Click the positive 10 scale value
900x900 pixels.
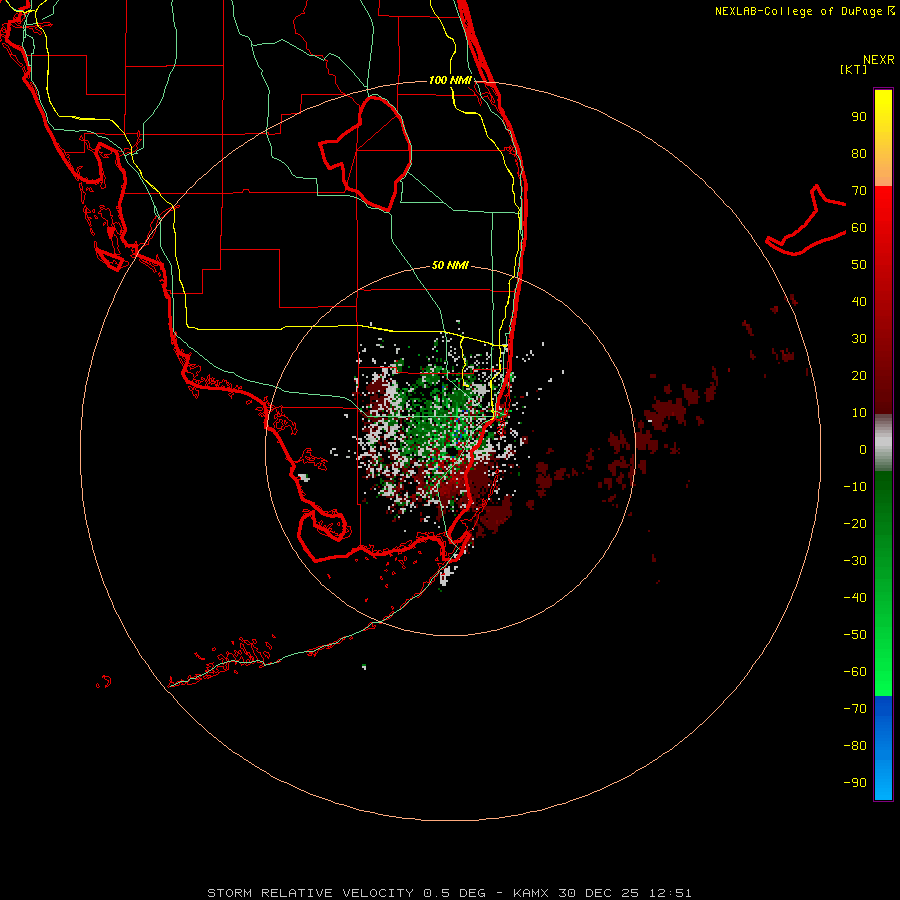point(859,413)
